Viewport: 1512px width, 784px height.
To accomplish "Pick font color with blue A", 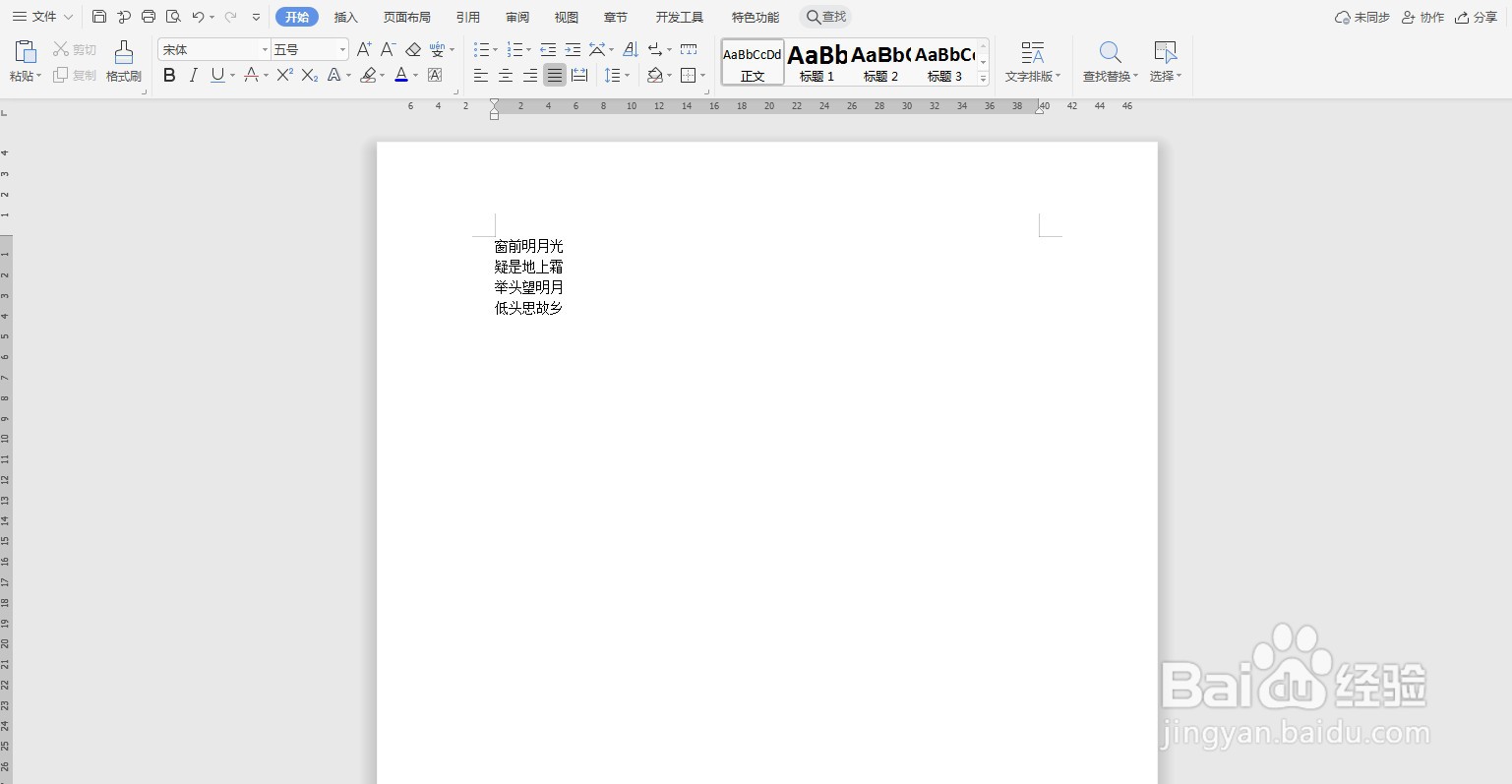I will click(400, 75).
